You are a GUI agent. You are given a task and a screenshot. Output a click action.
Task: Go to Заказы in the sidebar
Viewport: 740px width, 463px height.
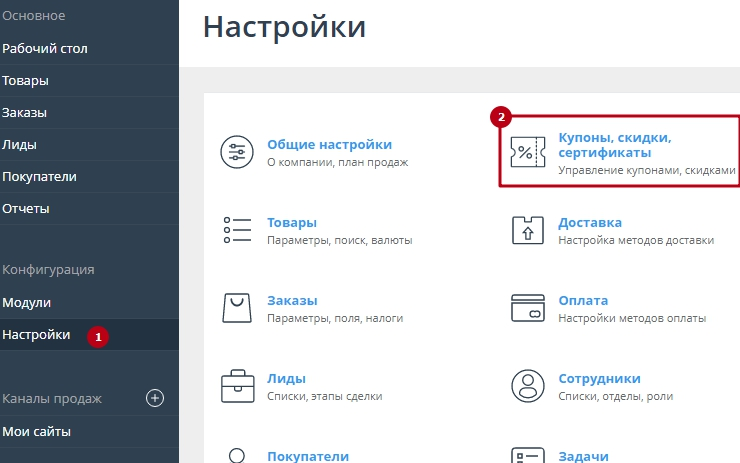tap(25, 112)
